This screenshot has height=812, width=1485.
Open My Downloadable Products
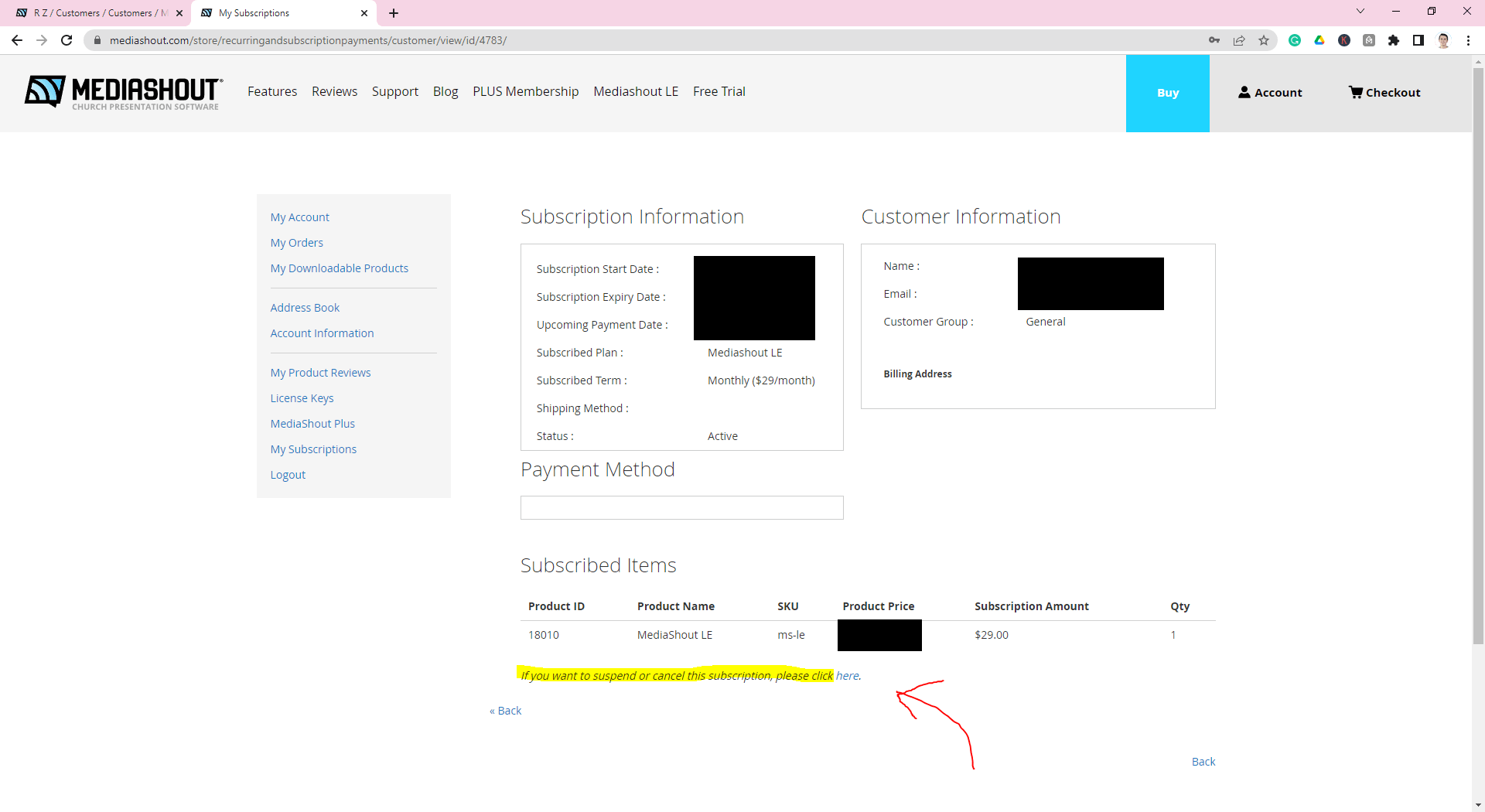coord(339,268)
